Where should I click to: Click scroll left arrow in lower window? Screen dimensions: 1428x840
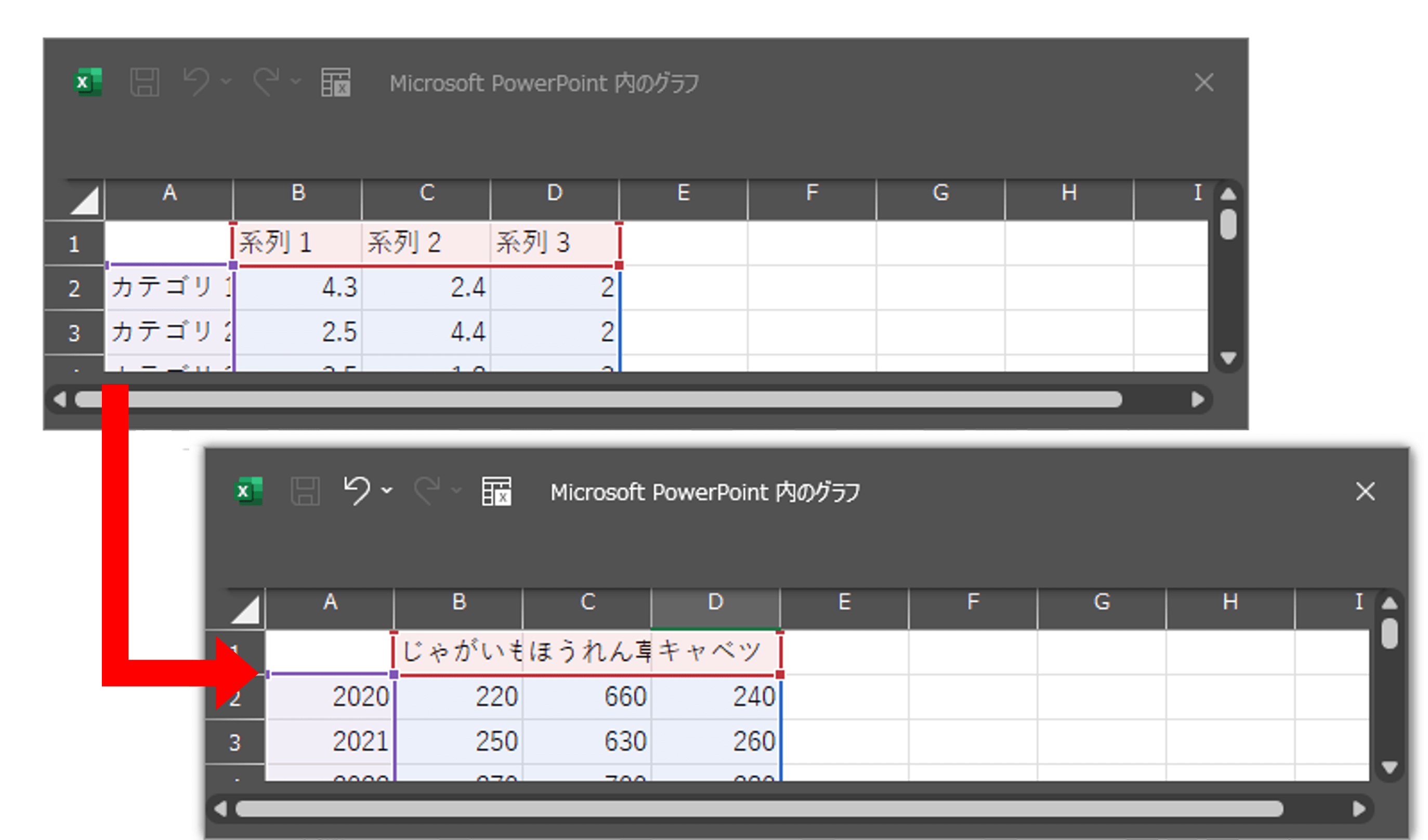[221, 809]
